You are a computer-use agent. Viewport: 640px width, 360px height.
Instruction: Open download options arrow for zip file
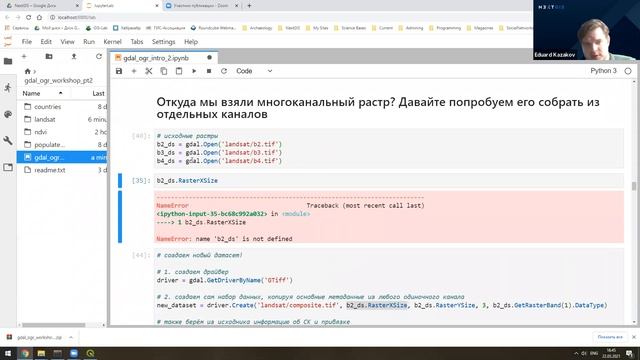point(71,338)
